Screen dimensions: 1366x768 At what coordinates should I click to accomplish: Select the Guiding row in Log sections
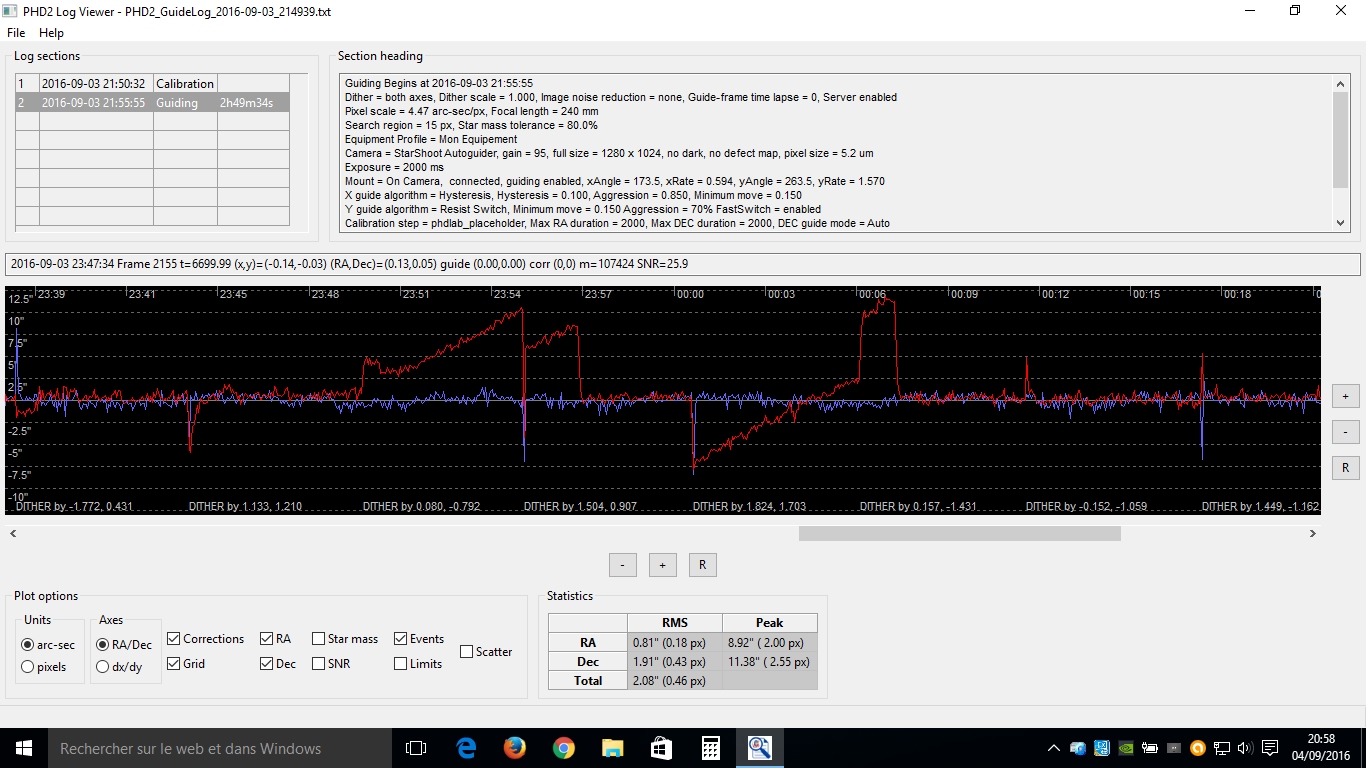(x=152, y=102)
